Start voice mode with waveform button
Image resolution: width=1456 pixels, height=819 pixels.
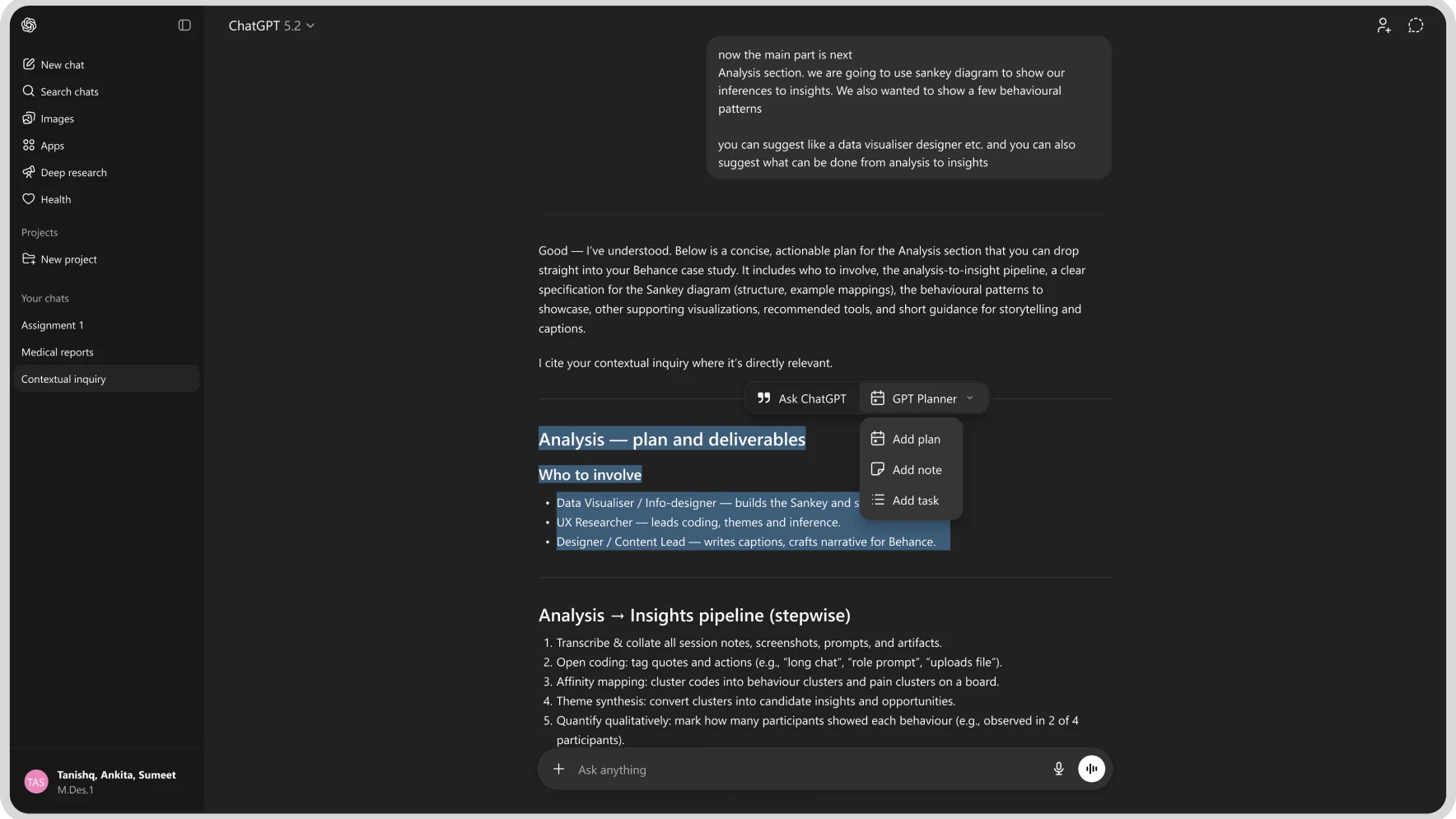(x=1091, y=769)
